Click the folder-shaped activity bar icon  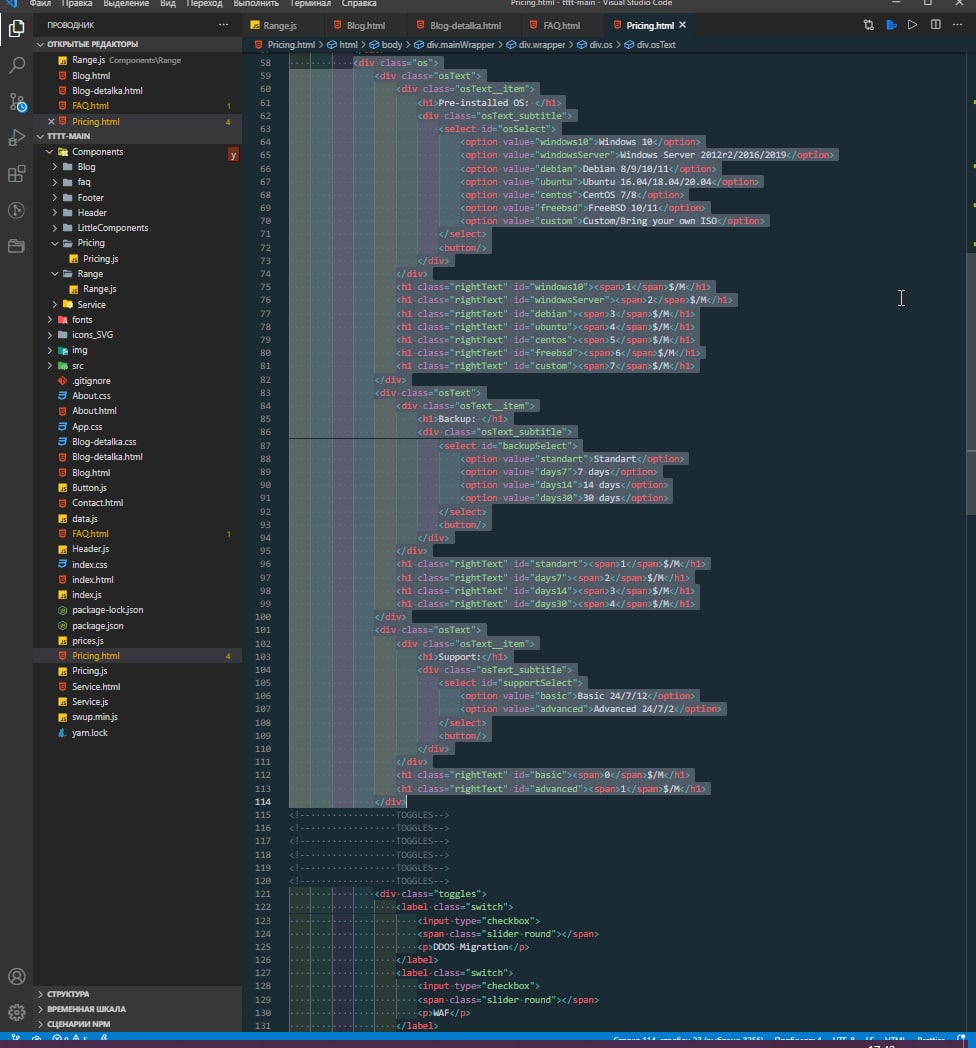[x=17, y=246]
